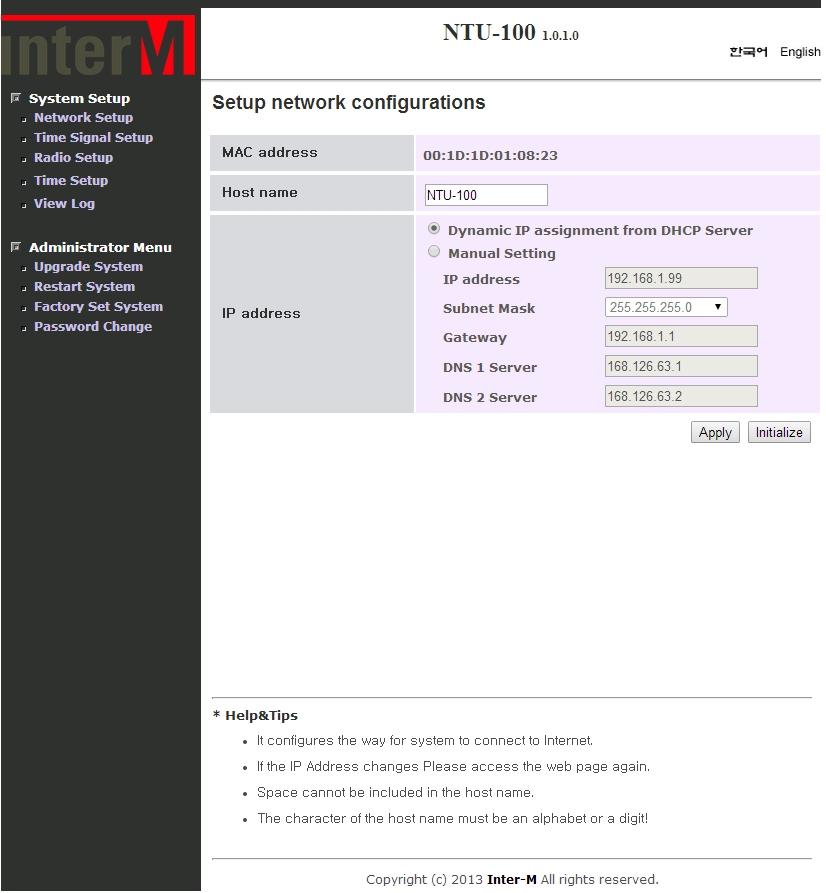The width and height of the screenshot is (826, 893).
Task: Click the tip about host name spaces
Action: tap(395, 792)
